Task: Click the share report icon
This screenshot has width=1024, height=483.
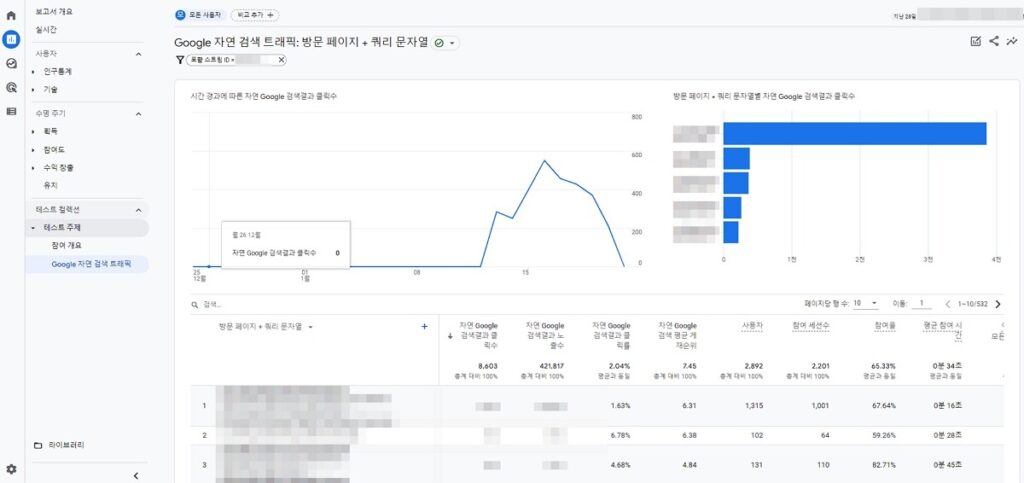Action: pos(993,41)
